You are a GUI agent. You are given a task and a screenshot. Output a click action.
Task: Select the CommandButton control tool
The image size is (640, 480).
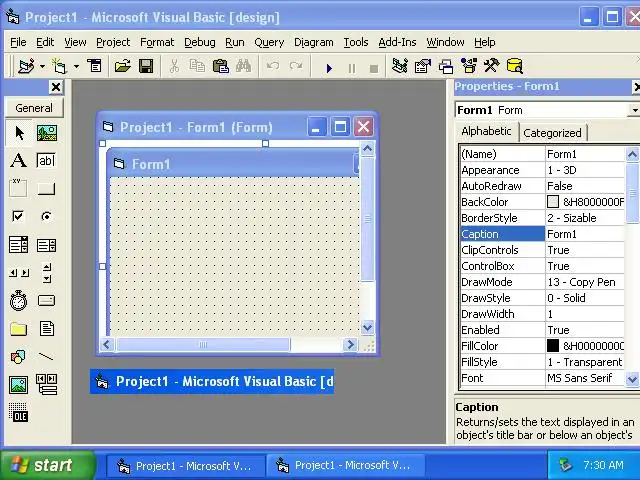(47, 188)
